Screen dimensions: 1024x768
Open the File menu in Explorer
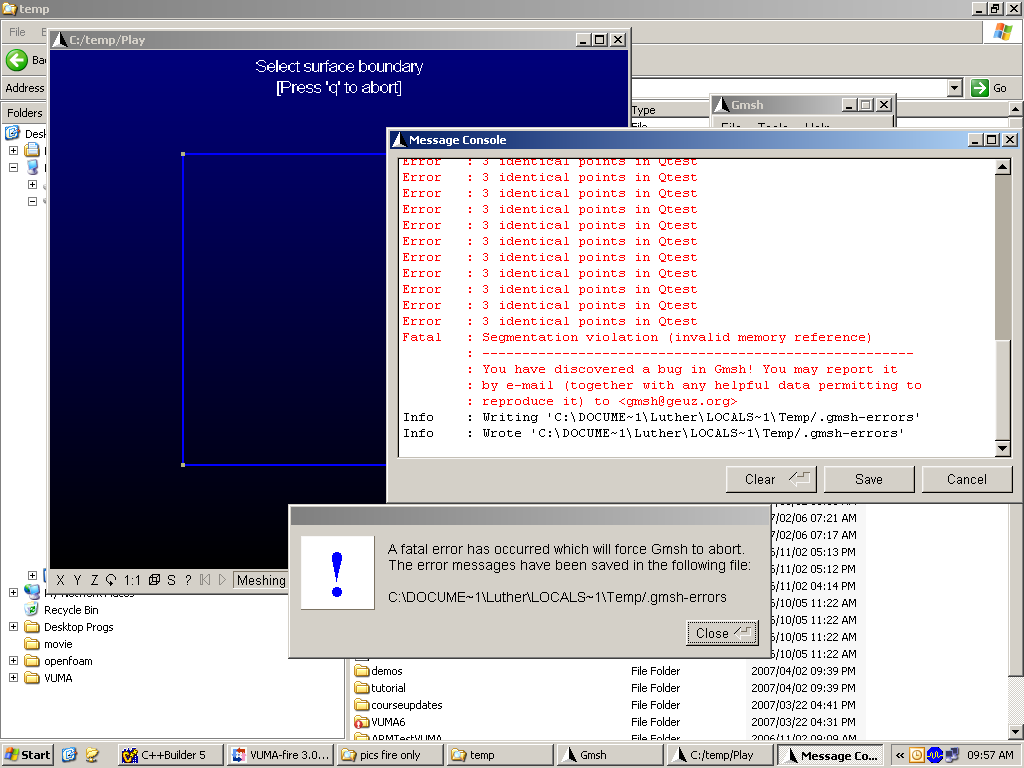click(x=17, y=31)
